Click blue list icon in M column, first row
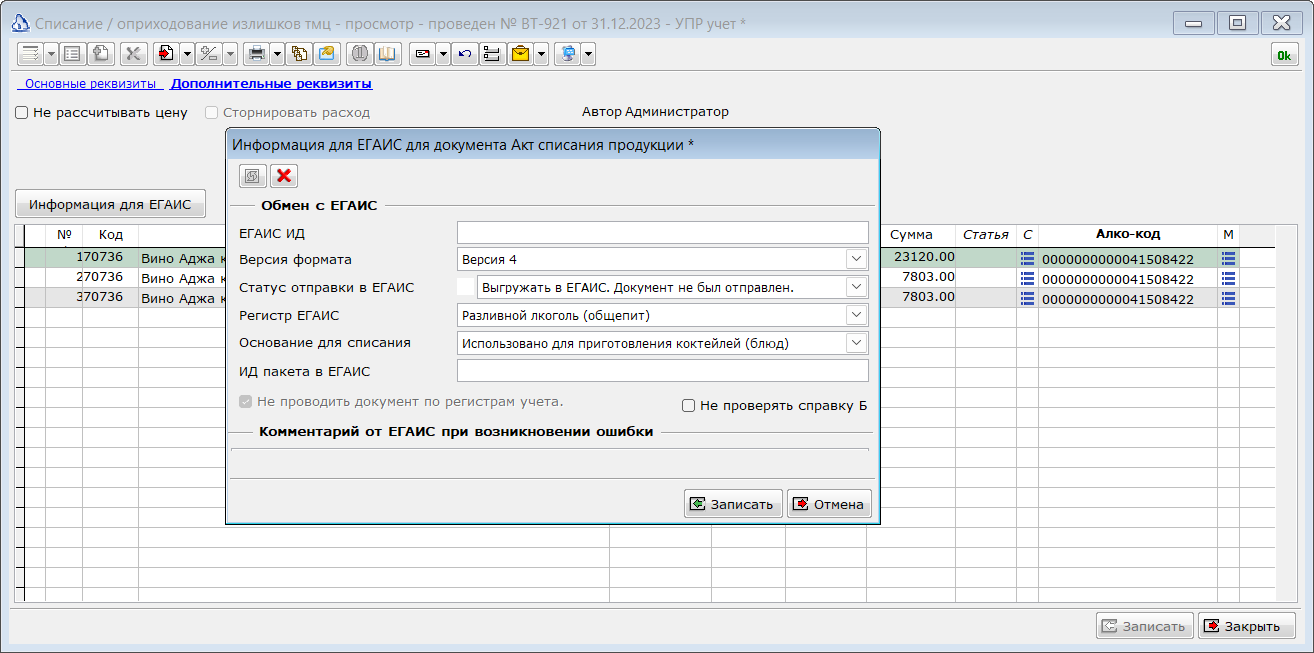Viewport: 1314px width, 653px height. click(1228, 258)
